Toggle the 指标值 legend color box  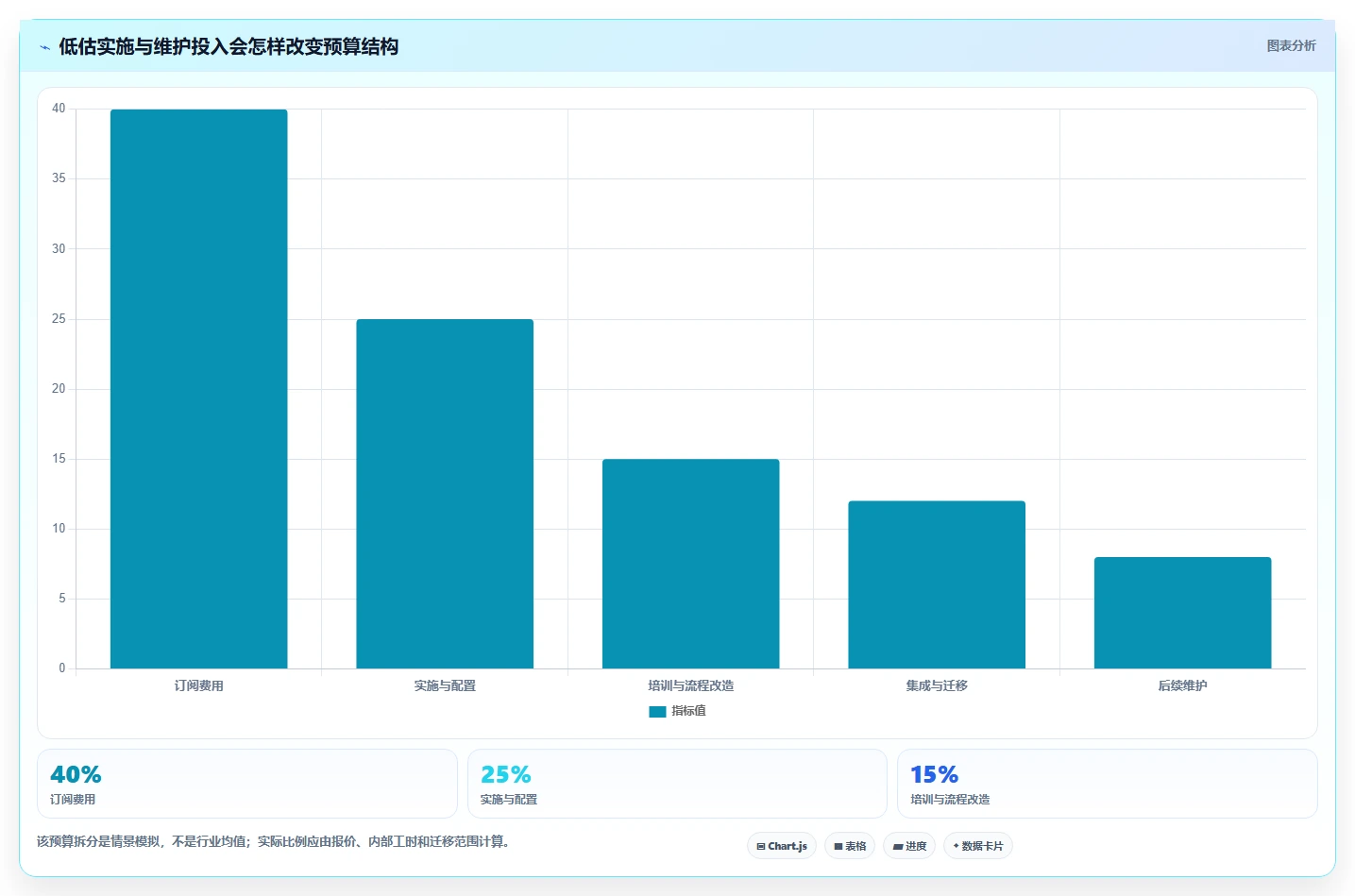click(x=657, y=712)
